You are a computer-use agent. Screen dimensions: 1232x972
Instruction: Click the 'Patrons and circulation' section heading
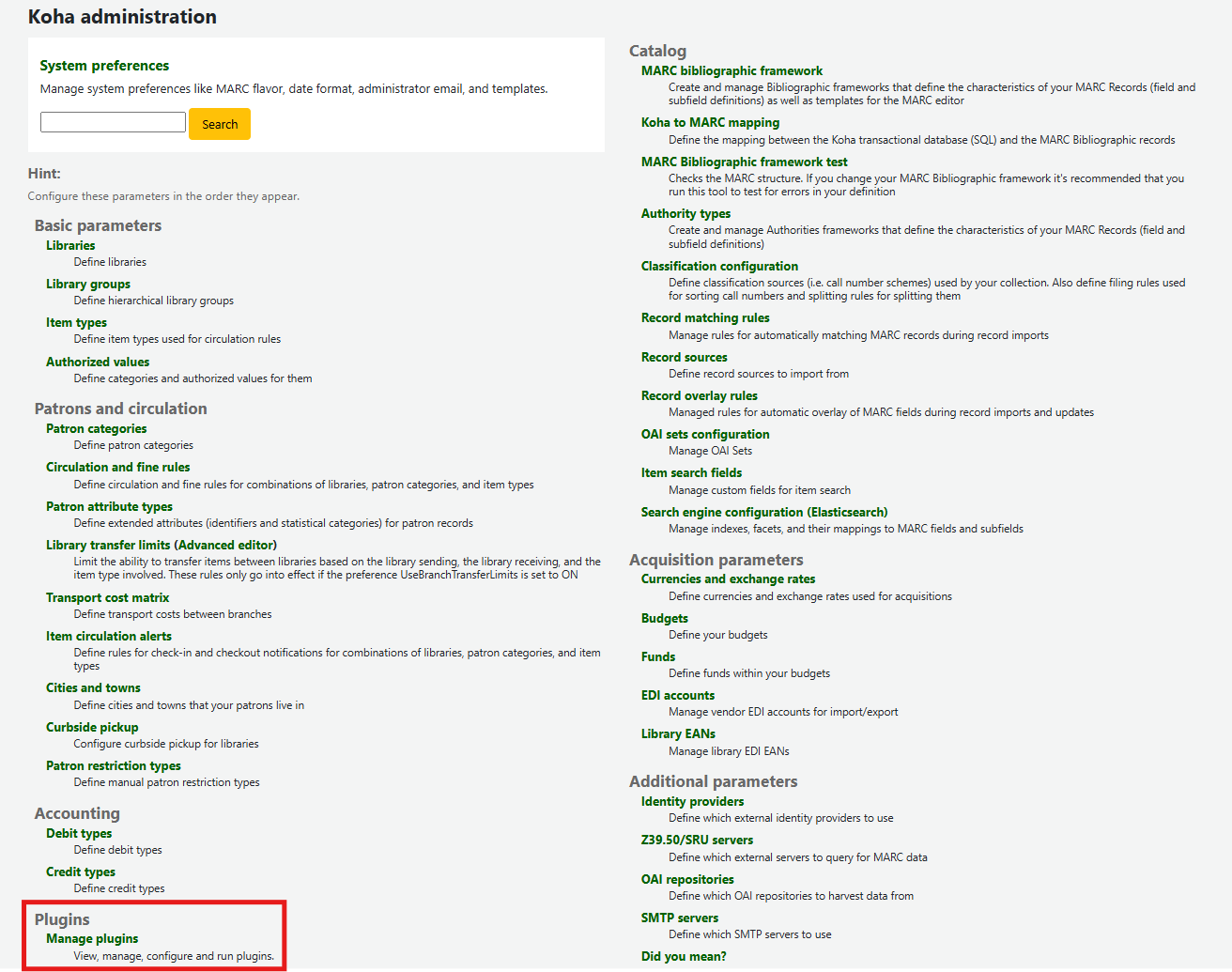(121, 409)
